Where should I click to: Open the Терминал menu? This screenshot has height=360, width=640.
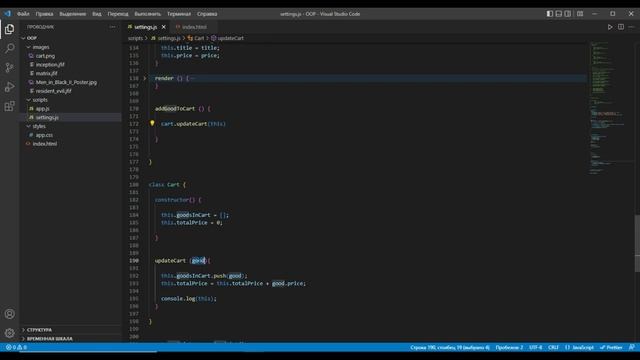[x=179, y=14]
